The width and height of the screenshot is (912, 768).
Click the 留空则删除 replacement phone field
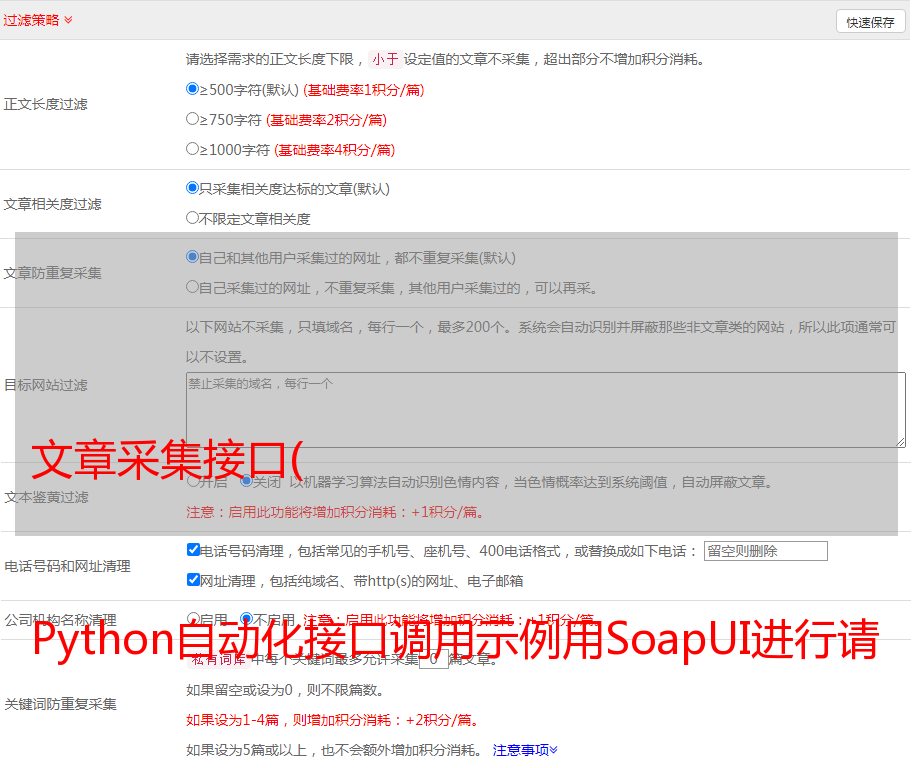point(765,551)
